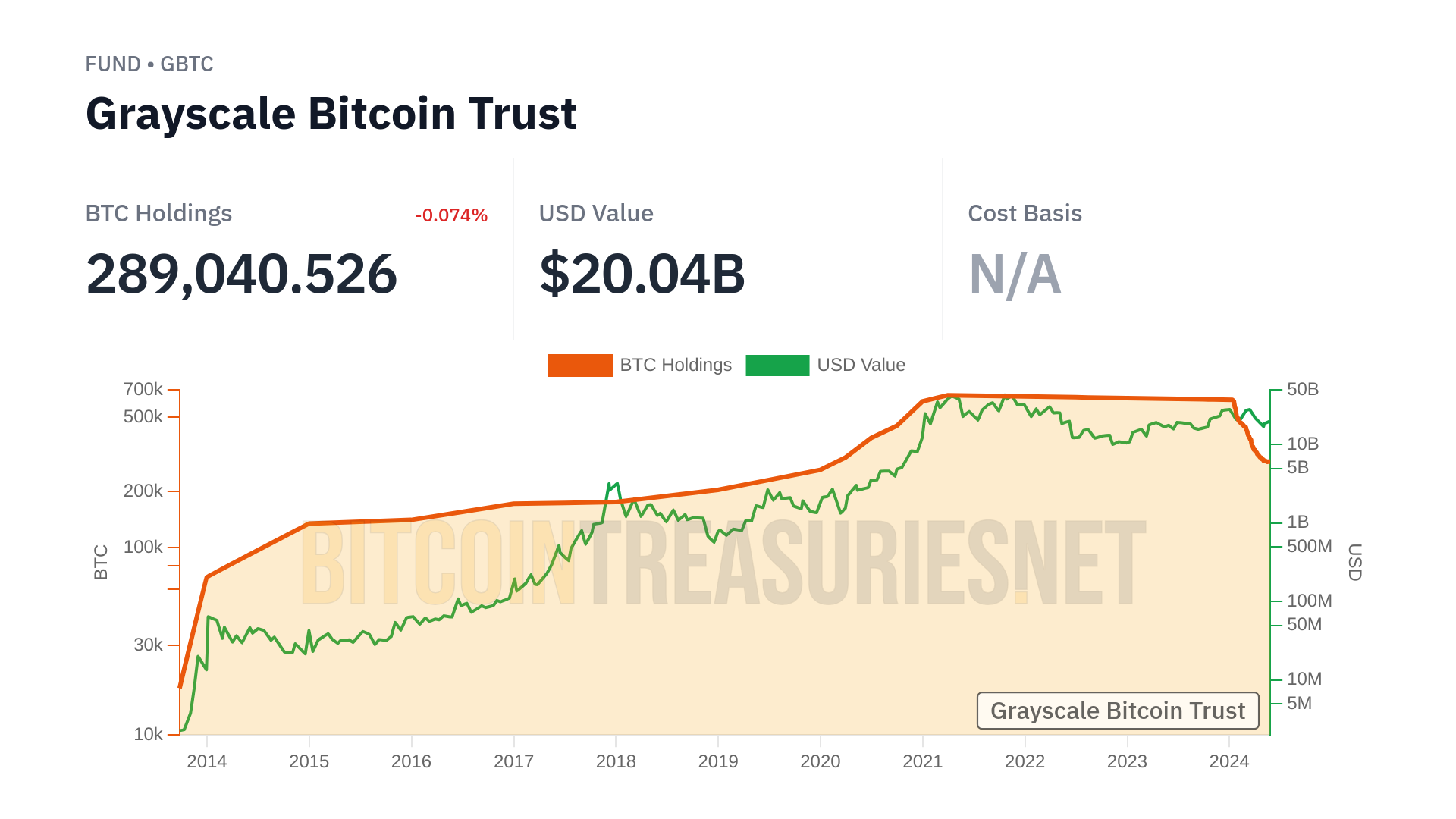Click the N/A Cost Basis value
The width and height of the screenshot is (1456, 819).
click(x=1015, y=274)
